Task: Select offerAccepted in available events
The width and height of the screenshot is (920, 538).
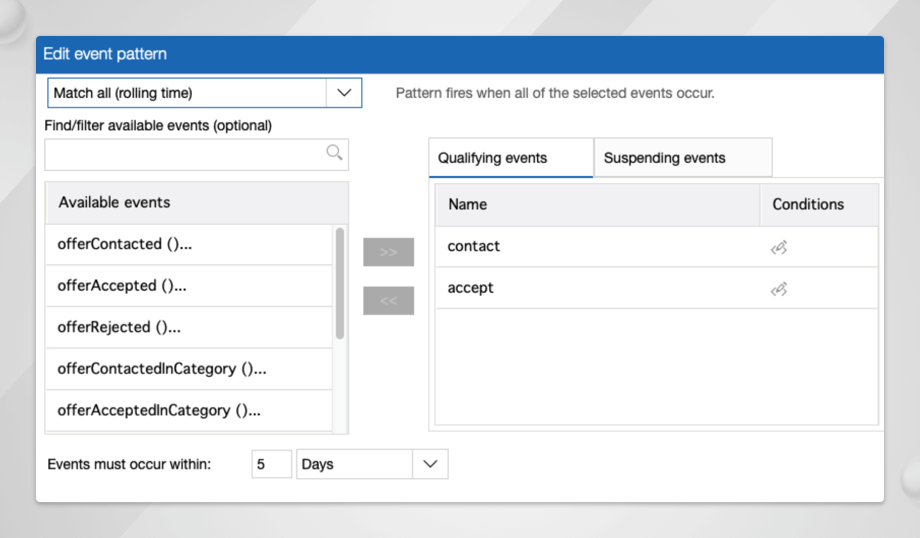Action: pyautogui.click(x=189, y=286)
